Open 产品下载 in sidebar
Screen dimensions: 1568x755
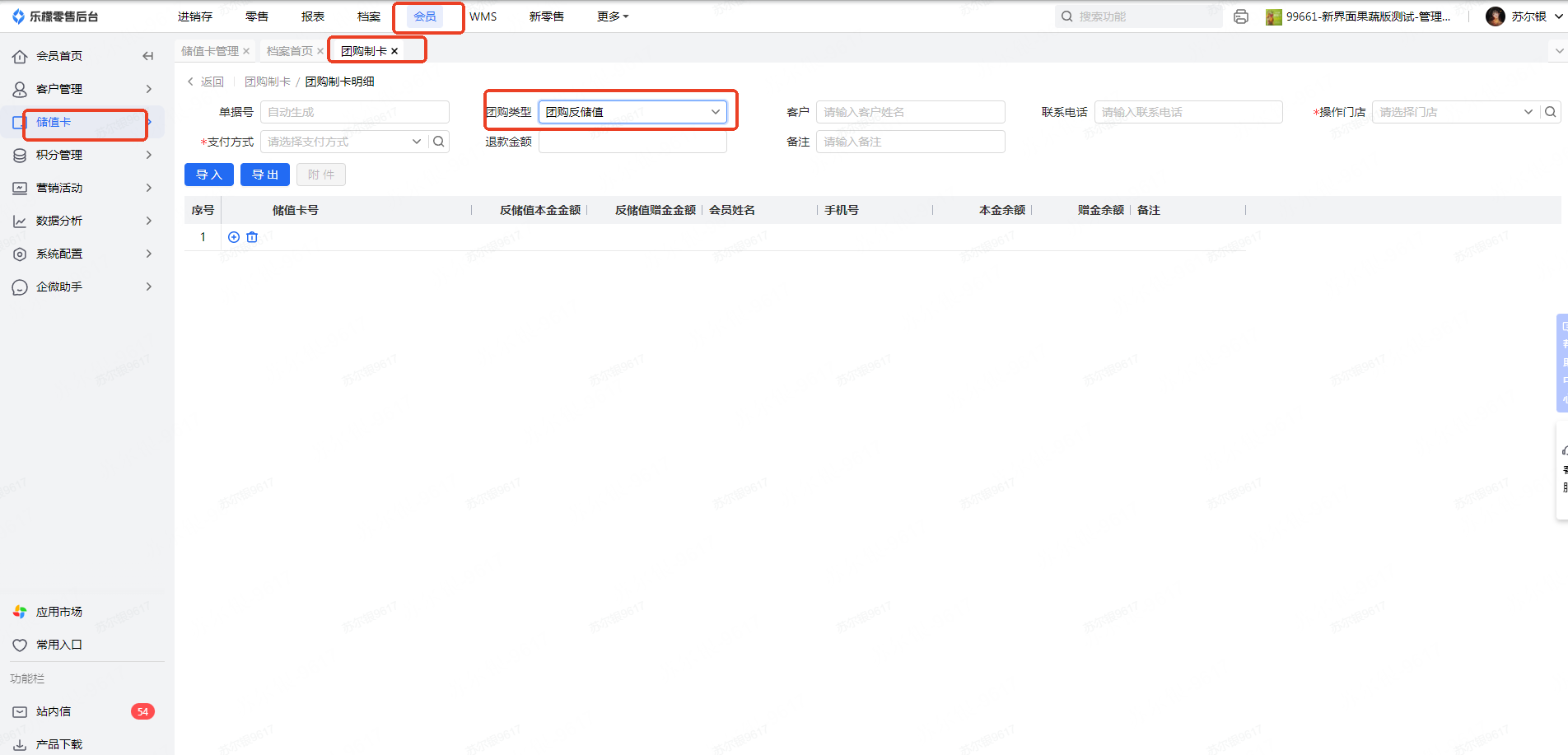coord(59,744)
